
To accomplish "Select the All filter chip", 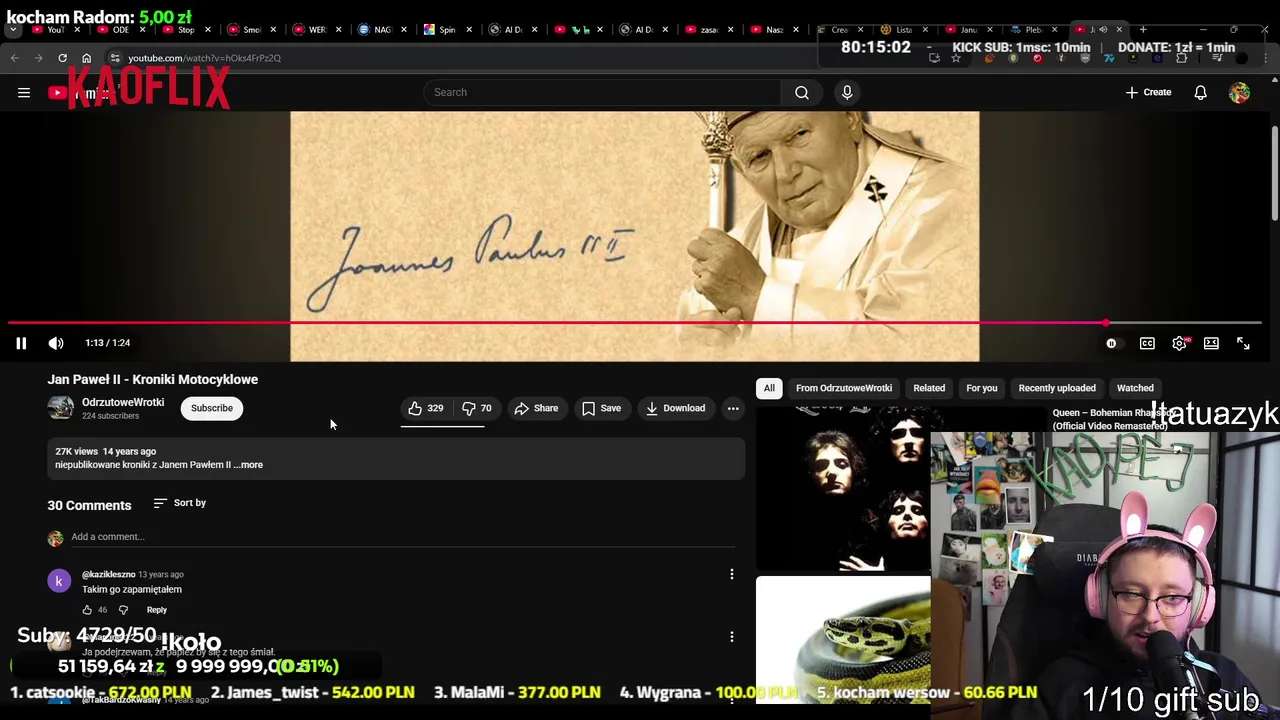I will (x=769, y=388).
